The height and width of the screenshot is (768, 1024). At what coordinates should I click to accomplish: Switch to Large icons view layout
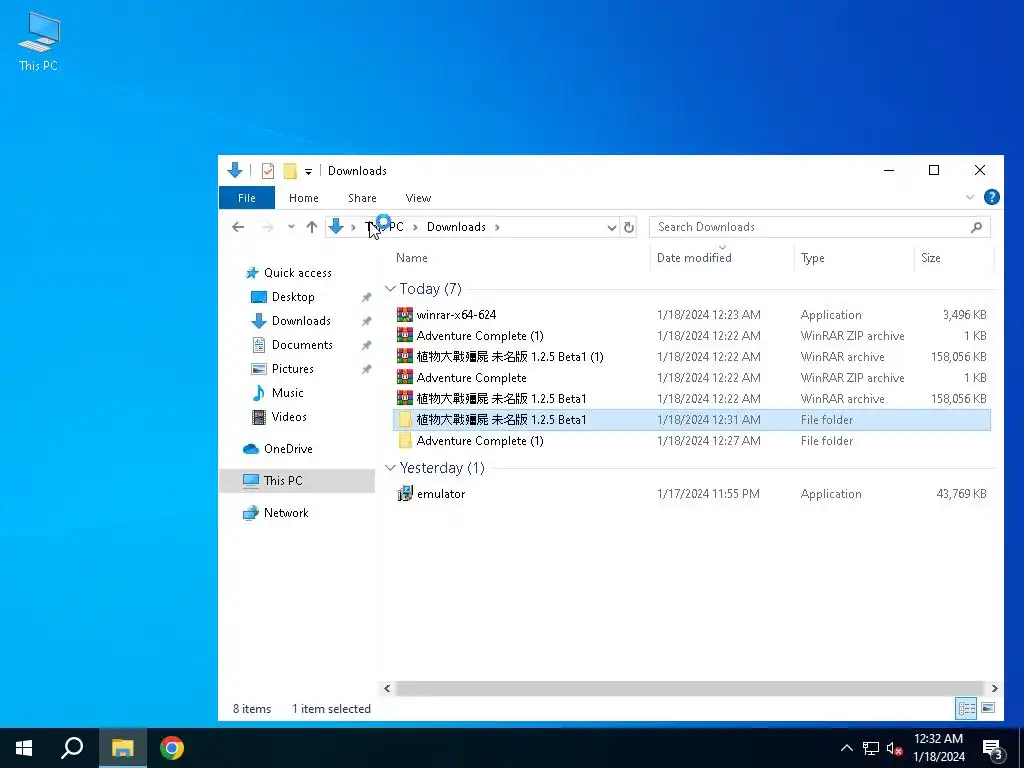coord(988,708)
